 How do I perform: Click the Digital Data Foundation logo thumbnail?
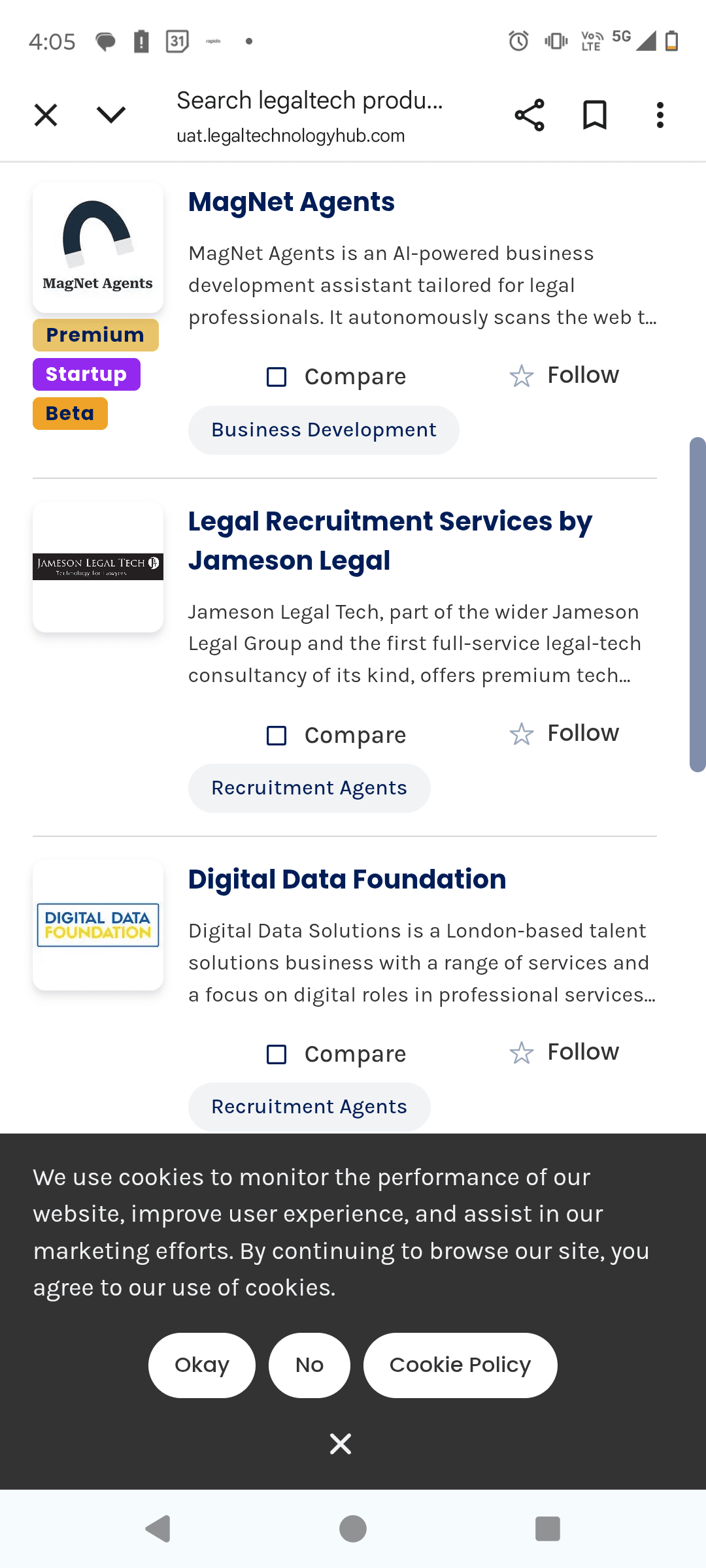click(x=98, y=925)
